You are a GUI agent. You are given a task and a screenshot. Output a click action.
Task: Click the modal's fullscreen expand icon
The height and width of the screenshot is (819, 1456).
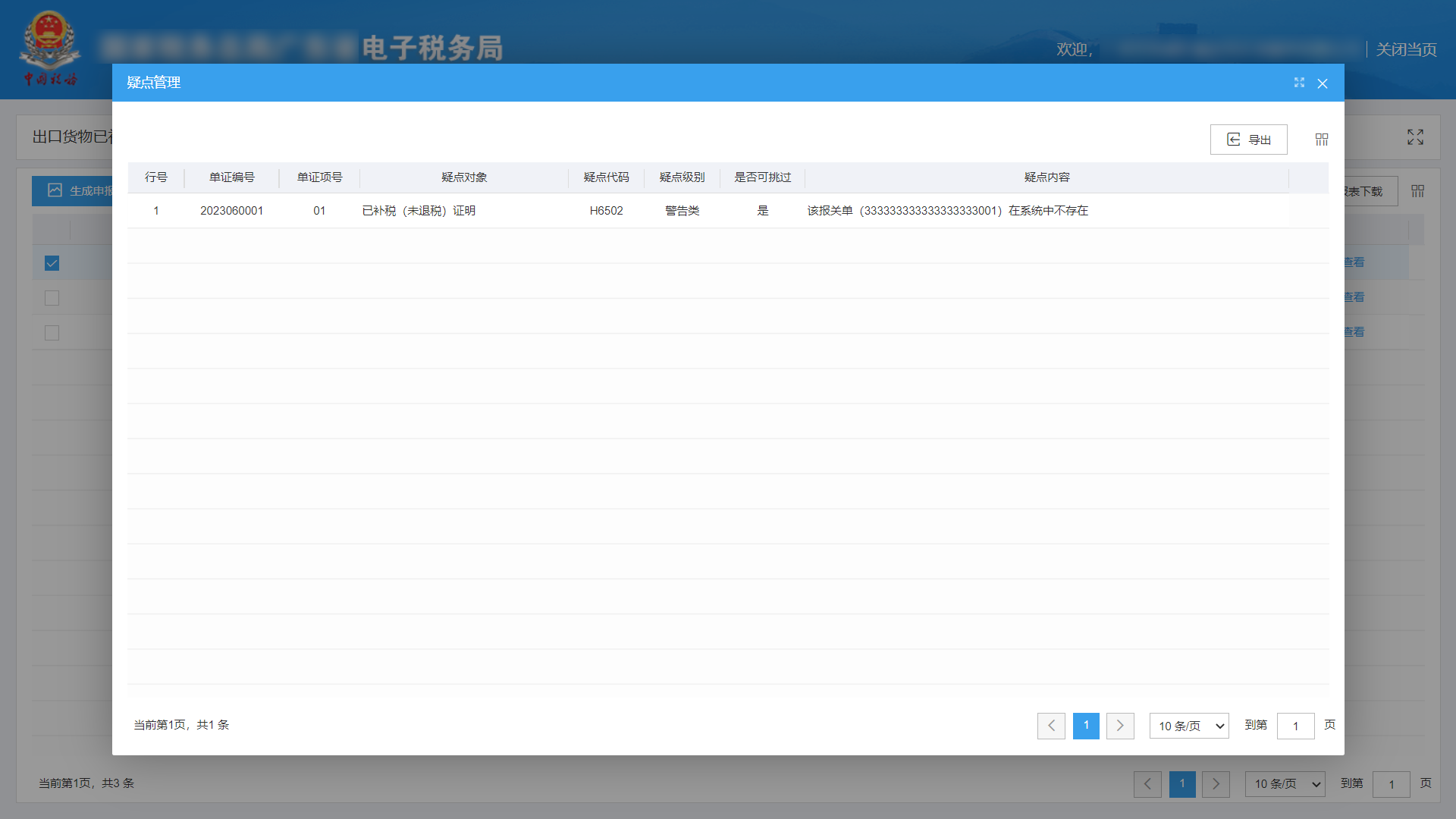pos(1299,83)
